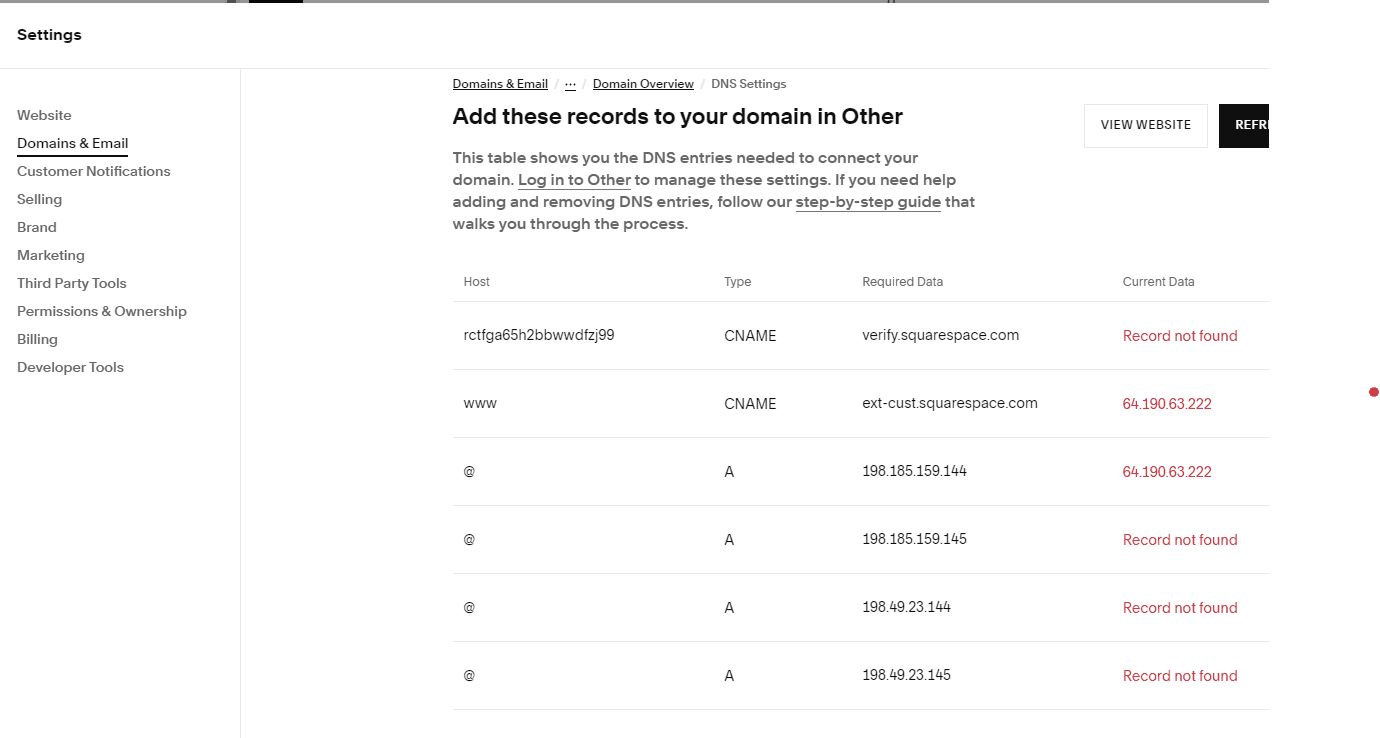Open the Domain Overview breadcrumb link
Screen dimensions: 1380x738
(643, 84)
